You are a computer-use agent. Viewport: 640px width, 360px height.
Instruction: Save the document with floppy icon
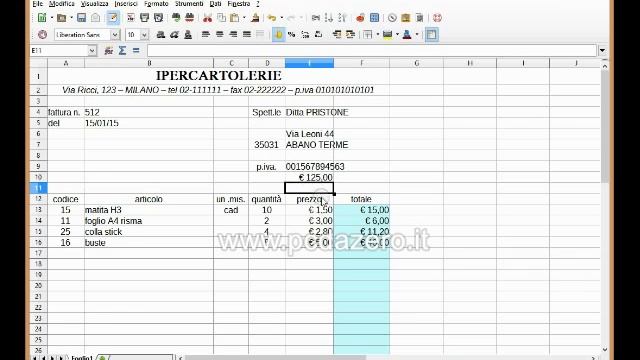[81, 18]
